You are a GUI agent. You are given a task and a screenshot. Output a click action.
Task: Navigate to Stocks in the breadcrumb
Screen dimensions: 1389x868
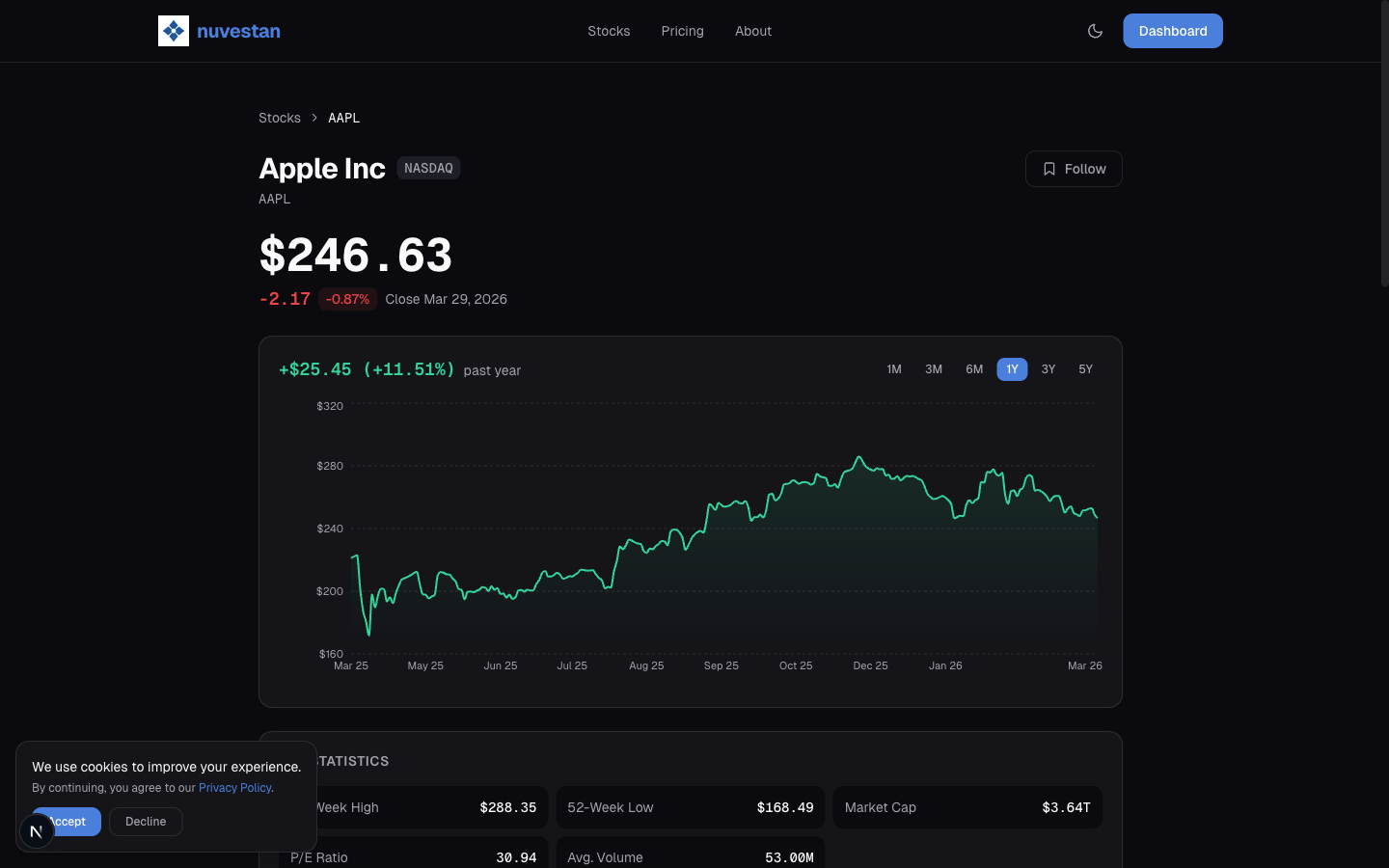[x=280, y=118]
